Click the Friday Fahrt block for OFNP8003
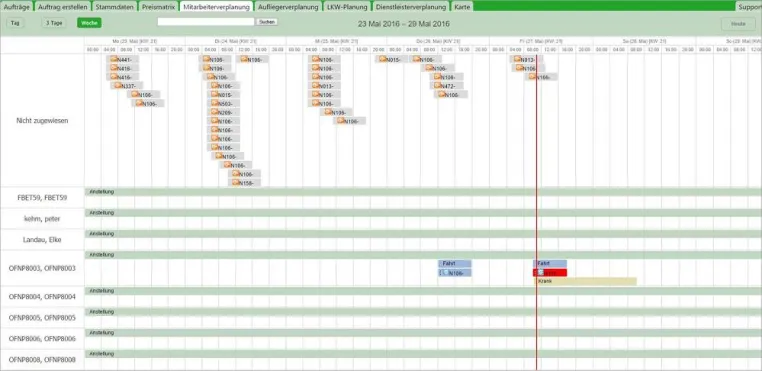 click(550, 264)
